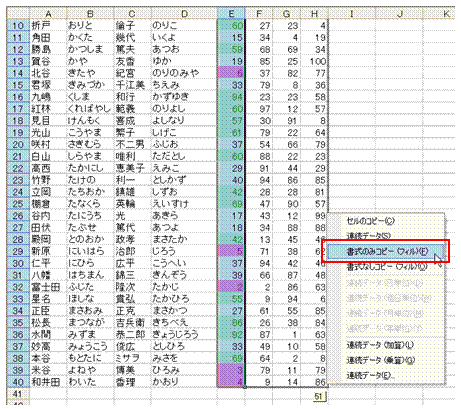Select column H header
This screenshot has height=409, width=461.
click(x=314, y=14)
